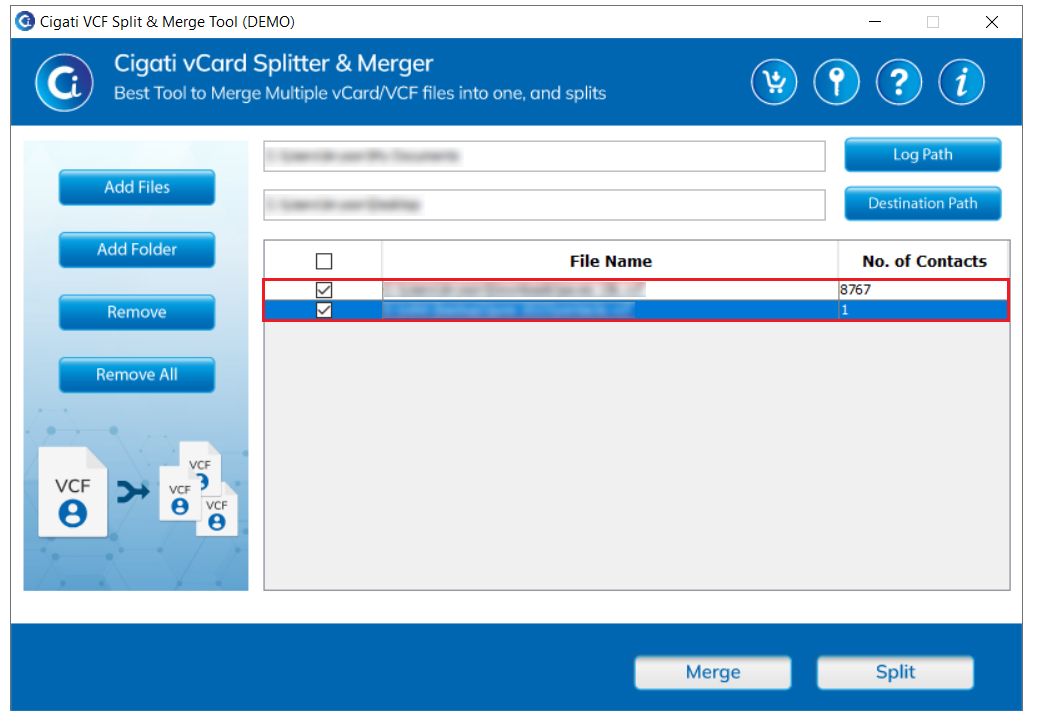
Task: Choose a Log Path
Action: 923,155
